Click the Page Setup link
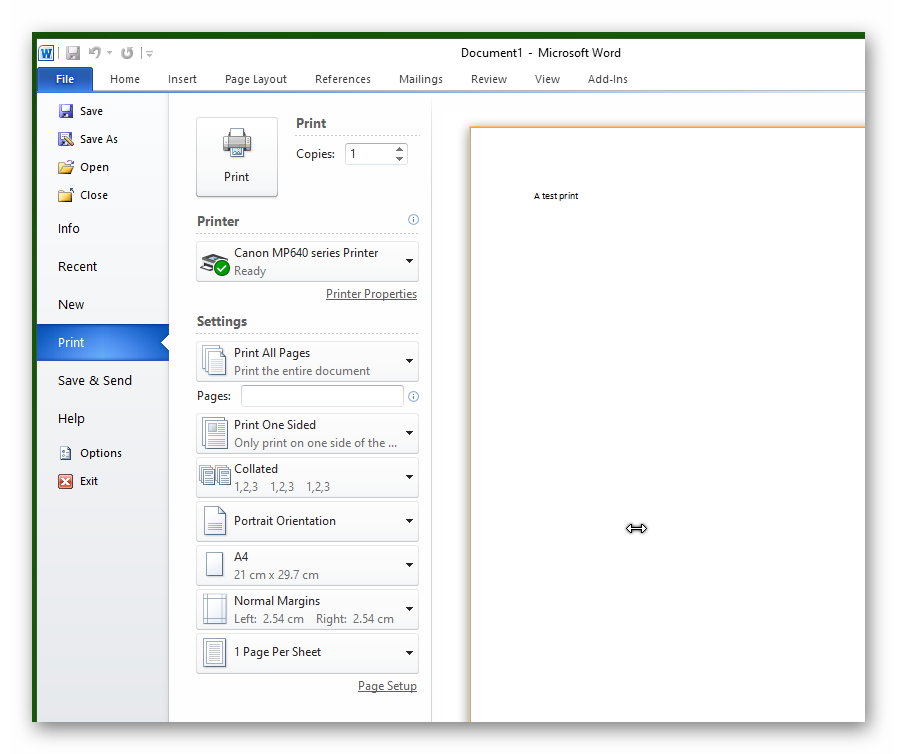This screenshot has width=897, height=754. coord(387,686)
